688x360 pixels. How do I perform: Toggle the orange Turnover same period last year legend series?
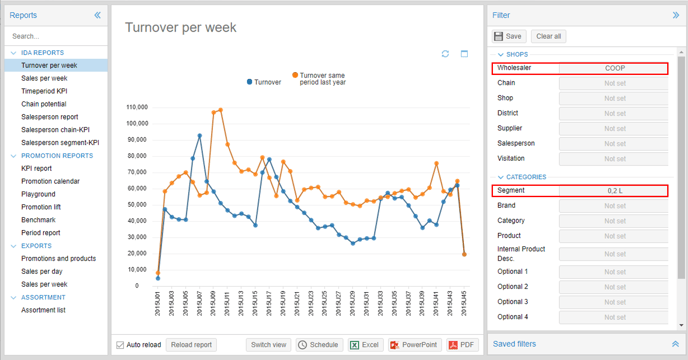click(x=319, y=79)
